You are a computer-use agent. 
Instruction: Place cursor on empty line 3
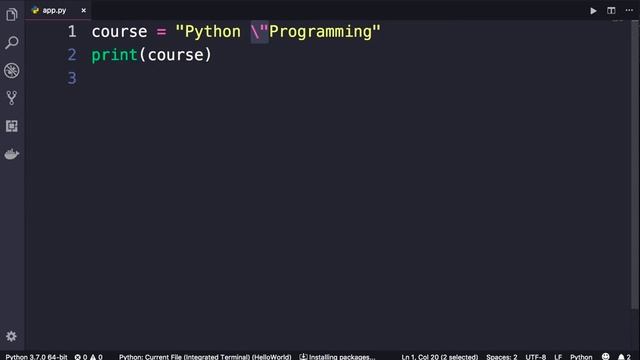tap(72, 78)
